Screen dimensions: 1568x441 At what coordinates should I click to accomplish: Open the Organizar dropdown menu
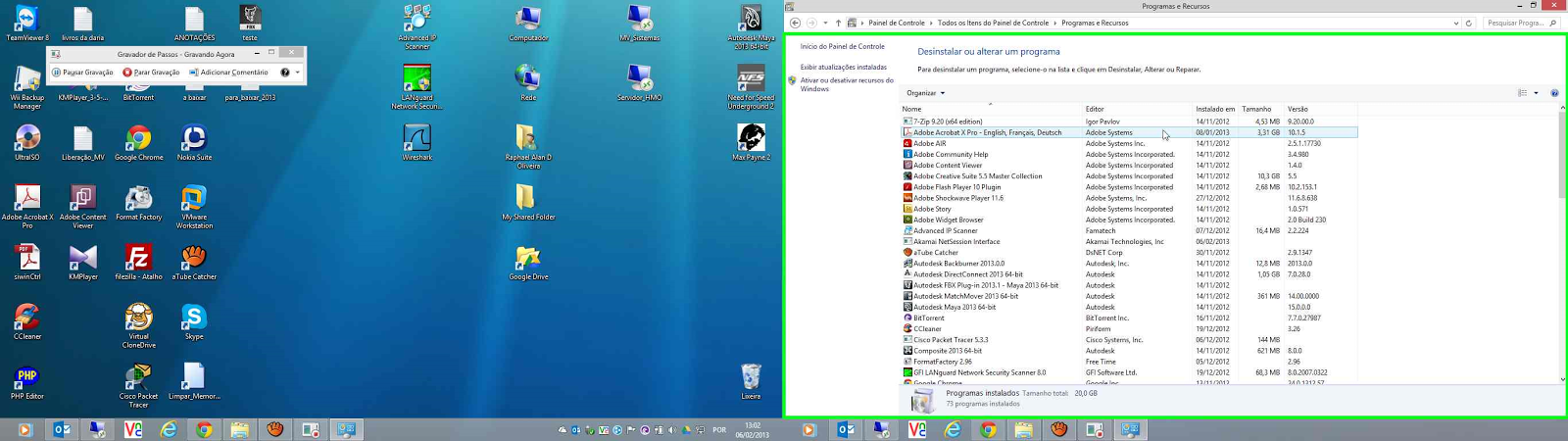(x=925, y=93)
